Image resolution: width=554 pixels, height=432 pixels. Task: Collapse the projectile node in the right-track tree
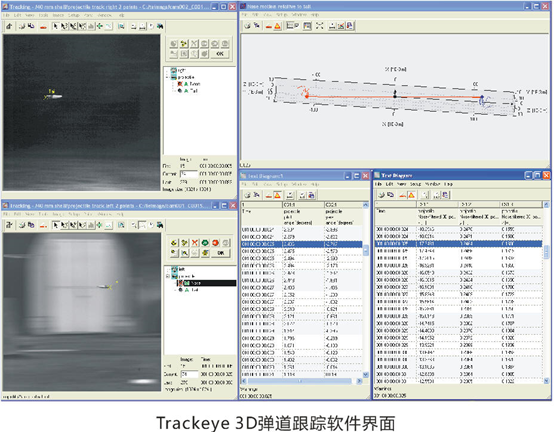point(167,77)
